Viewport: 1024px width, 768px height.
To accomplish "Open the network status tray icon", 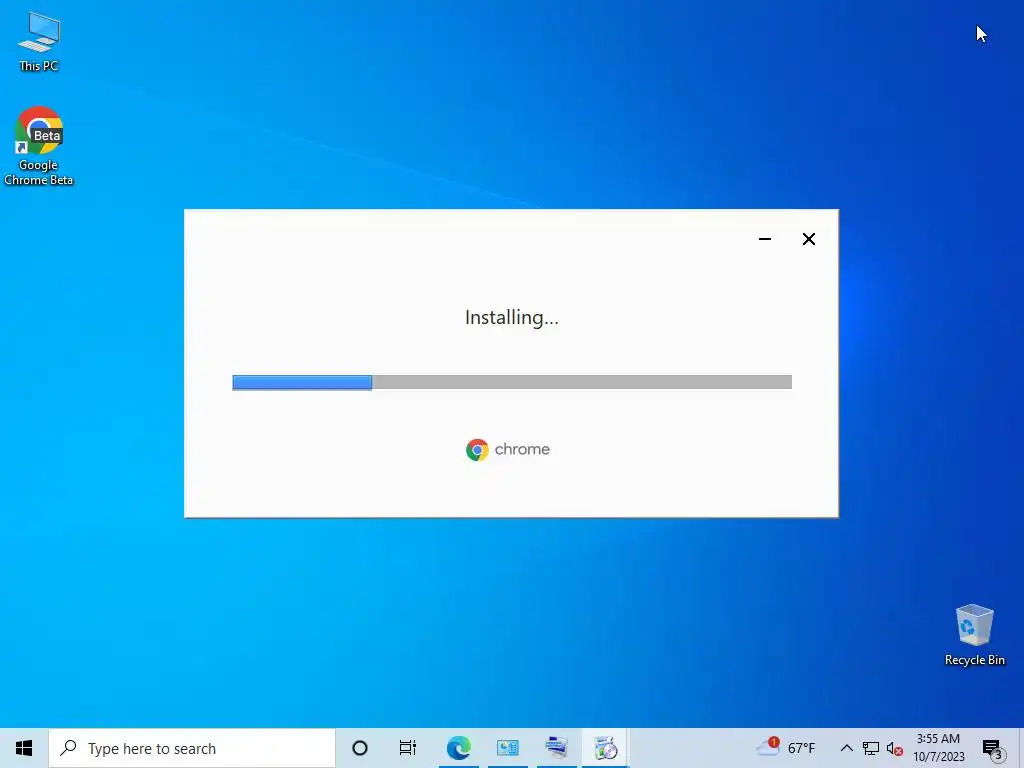I will [871, 748].
